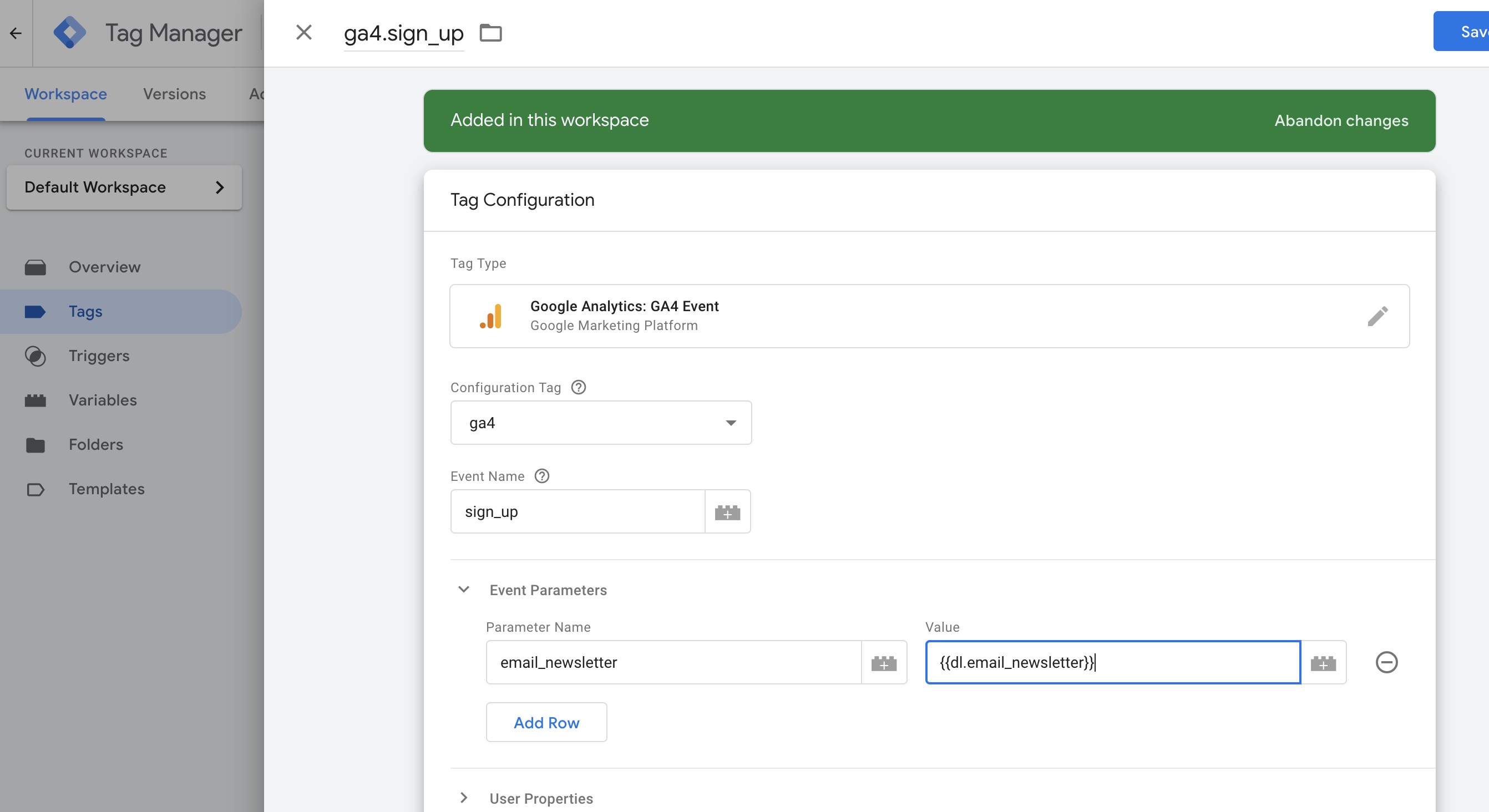This screenshot has width=1489, height=812.
Task: Open the Default Workspace selector
Action: 124,187
